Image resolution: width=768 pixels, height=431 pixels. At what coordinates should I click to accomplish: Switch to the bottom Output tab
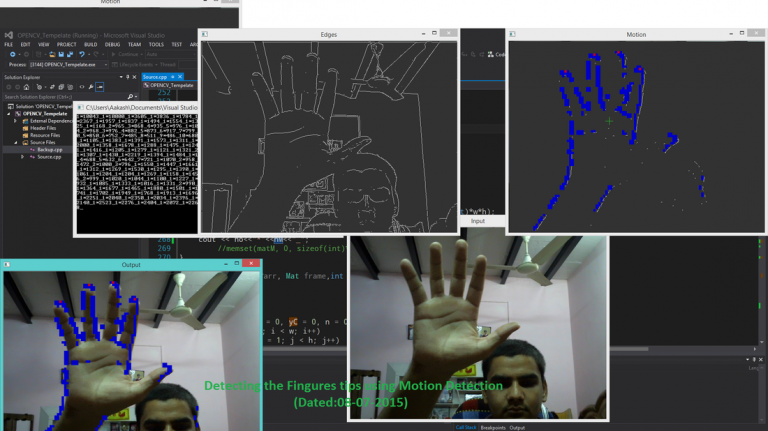[x=517, y=428]
